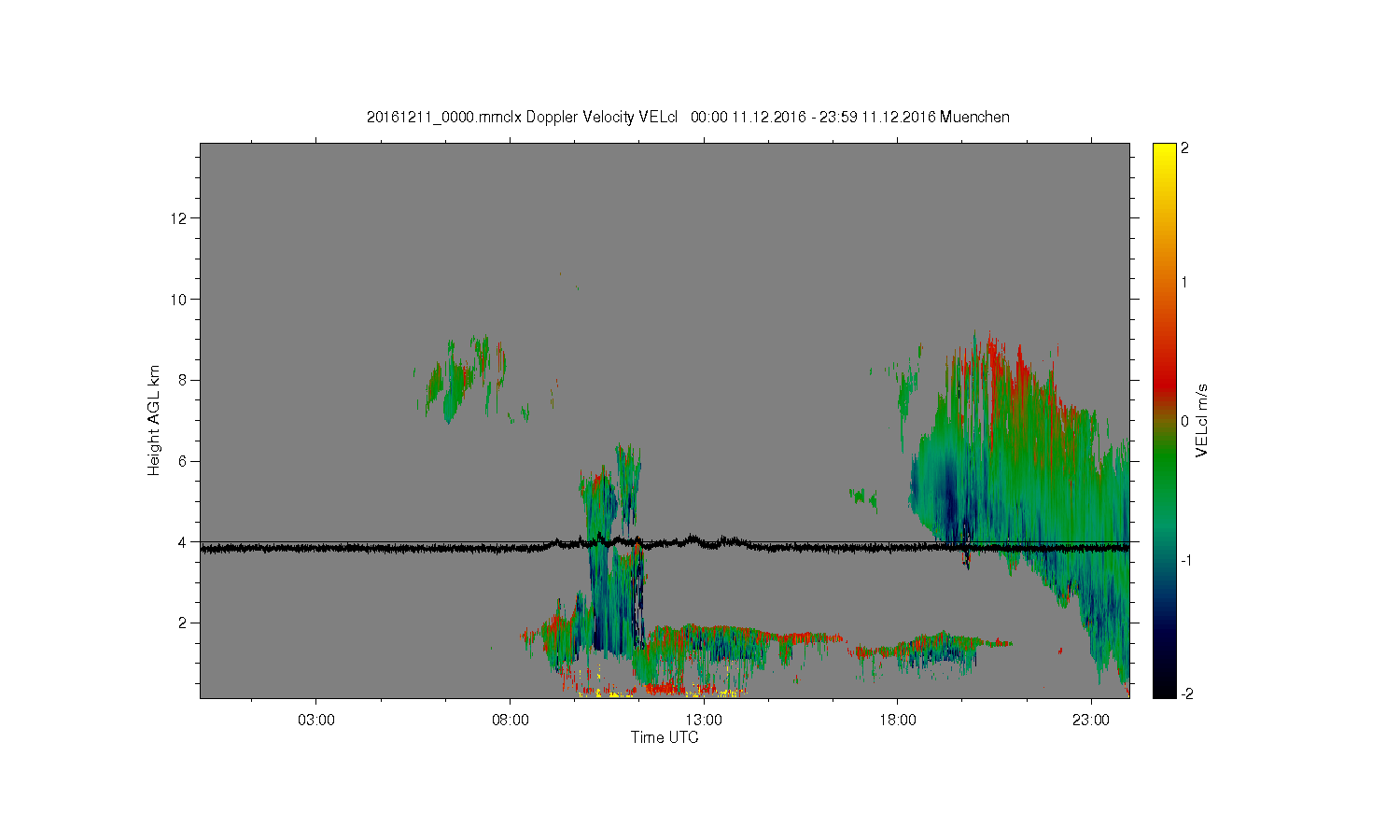The width and height of the screenshot is (1400, 840).
Task: Click the height label 10
Action: (180, 299)
